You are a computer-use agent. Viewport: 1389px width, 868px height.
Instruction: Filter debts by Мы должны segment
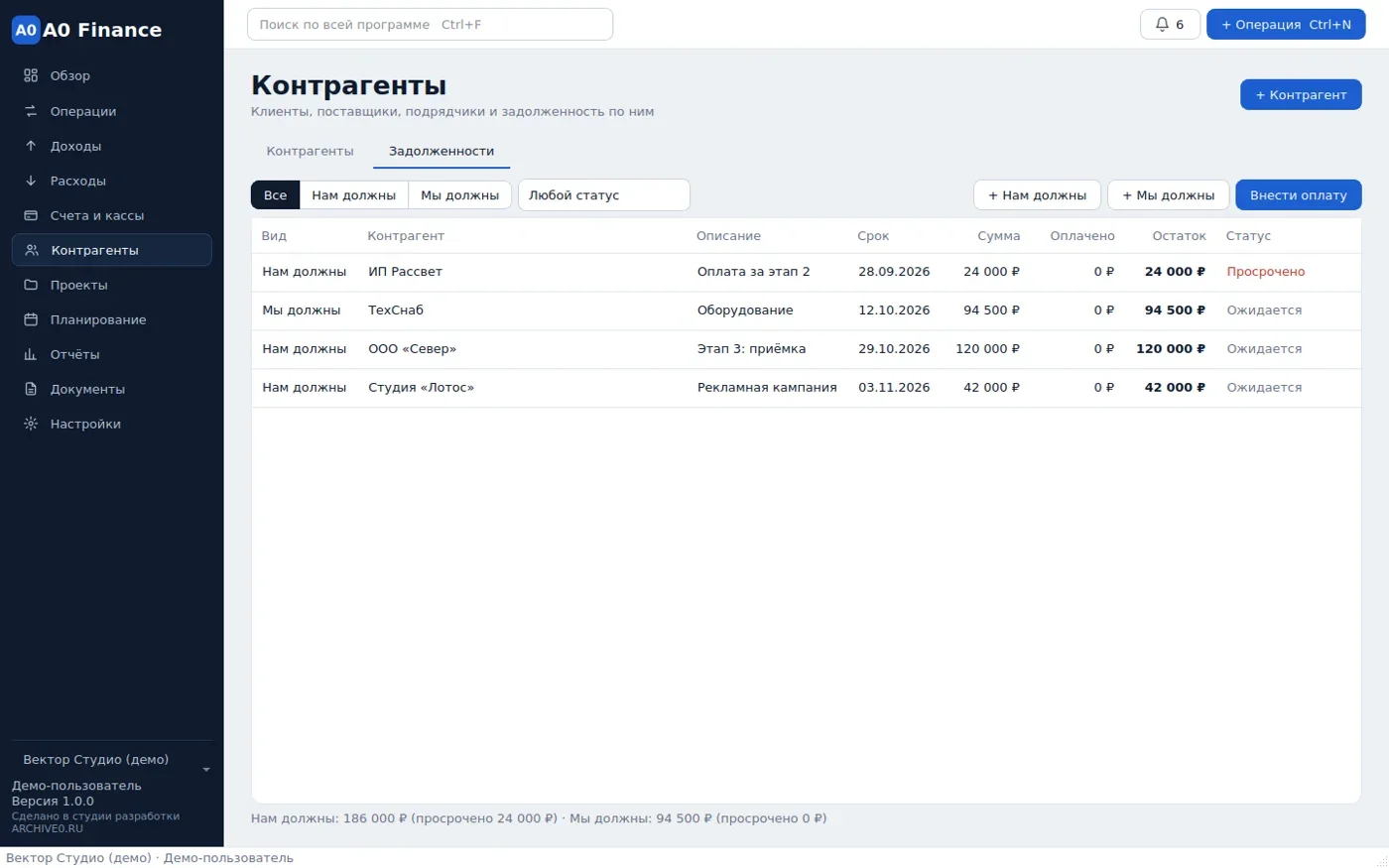pyautogui.click(x=459, y=195)
